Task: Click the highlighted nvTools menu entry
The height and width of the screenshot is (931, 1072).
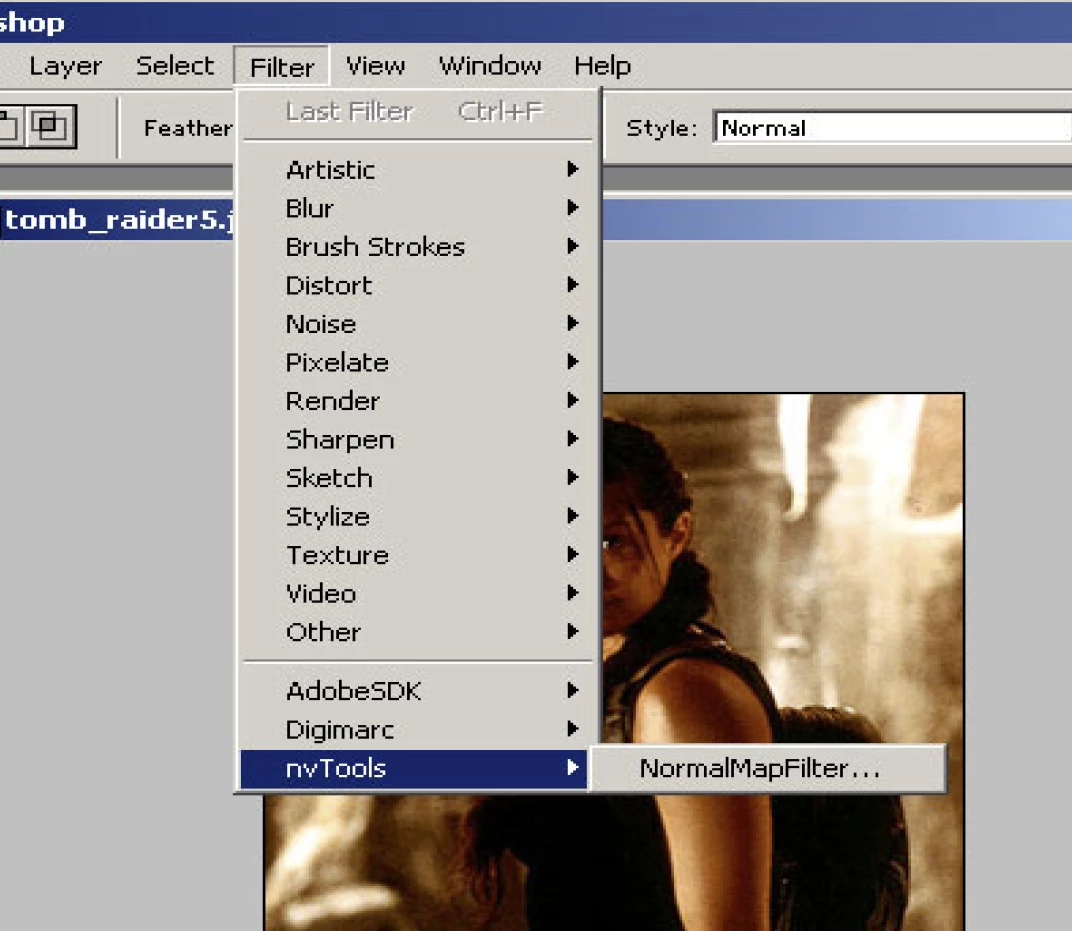Action: [x=414, y=769]
